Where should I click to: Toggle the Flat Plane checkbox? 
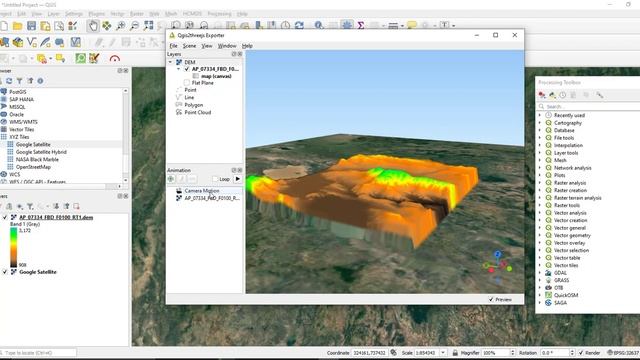(x=187, y=83)
